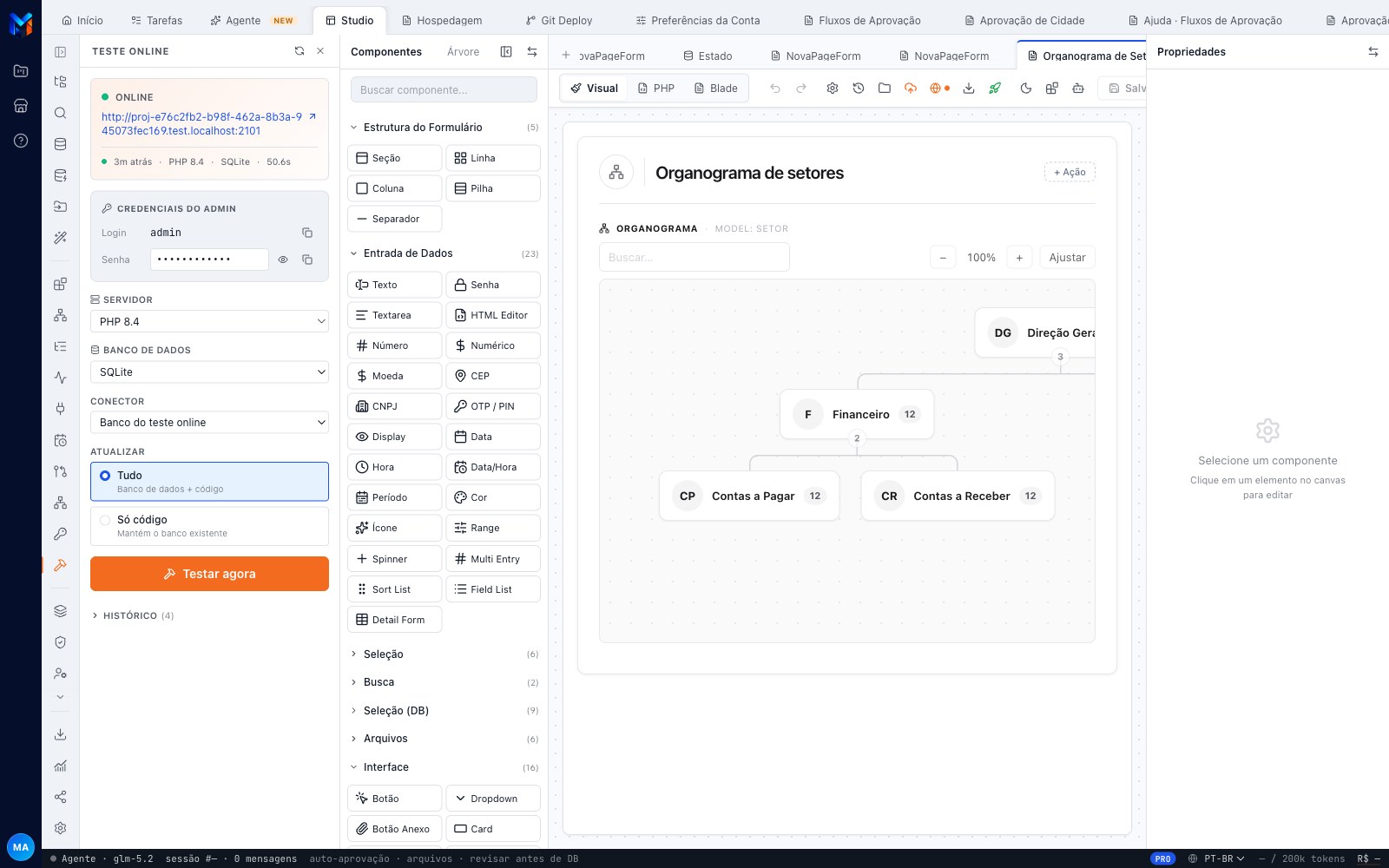The height and width of the screenshot is (868, 1389).
Task: Click the orange cloud upload icon
Action: [911, 89]
